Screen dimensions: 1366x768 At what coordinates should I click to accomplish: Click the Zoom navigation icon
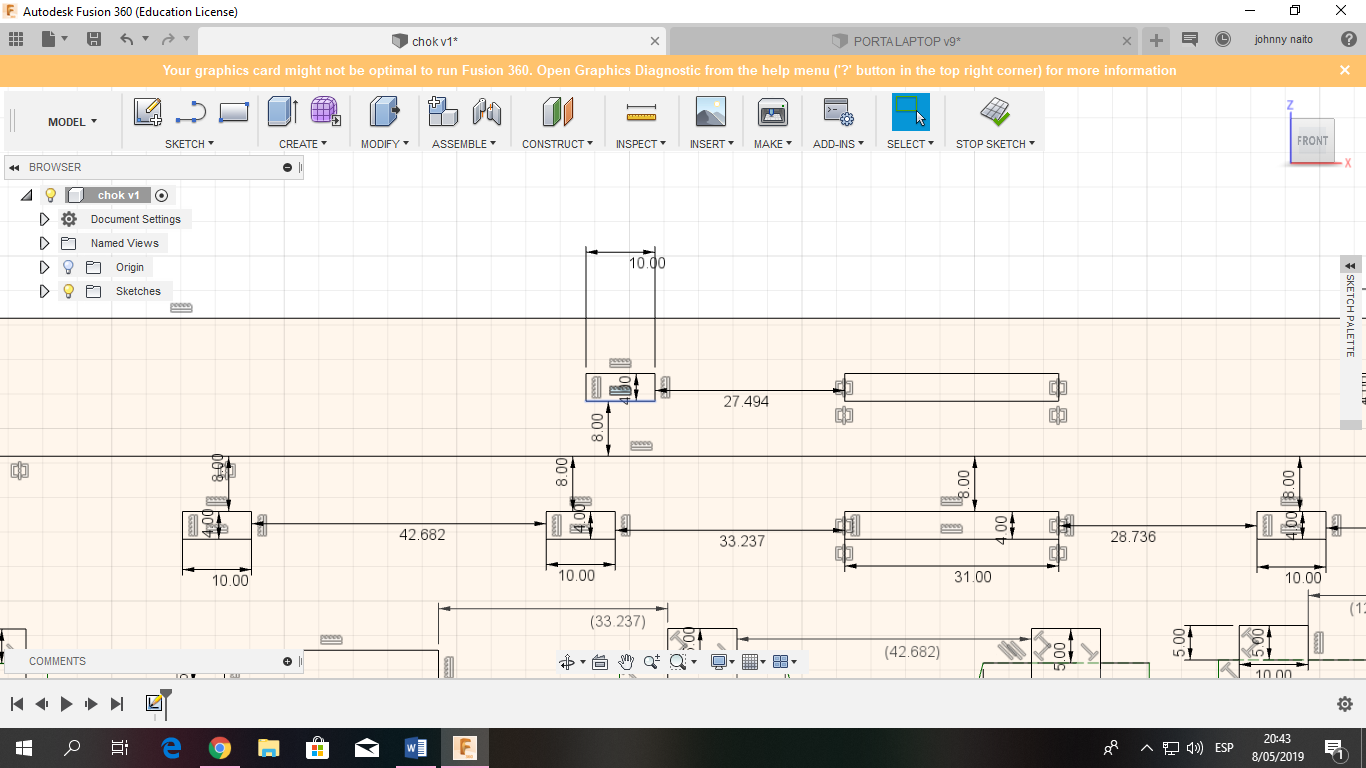pos(652,662)
